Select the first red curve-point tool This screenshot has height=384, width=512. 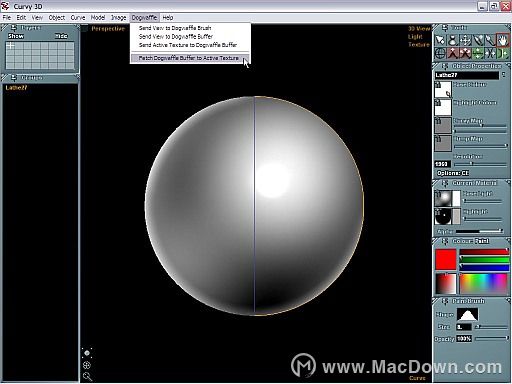(x=452, y=53)
